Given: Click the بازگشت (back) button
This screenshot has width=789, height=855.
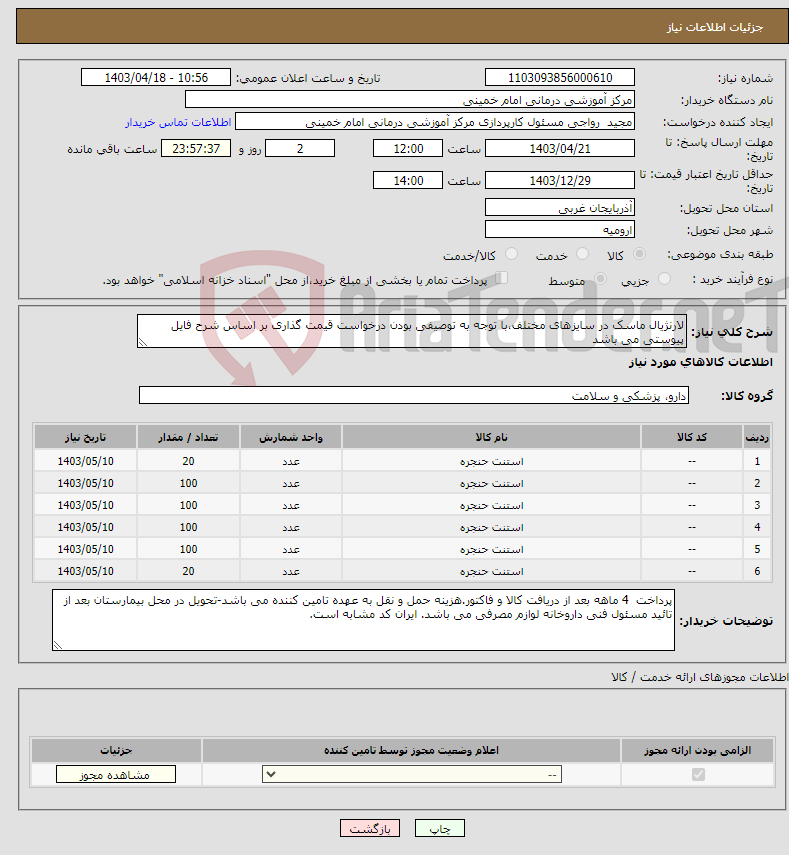Looking at the screenshot, I should pyautogui.click(x=370, y=828).
